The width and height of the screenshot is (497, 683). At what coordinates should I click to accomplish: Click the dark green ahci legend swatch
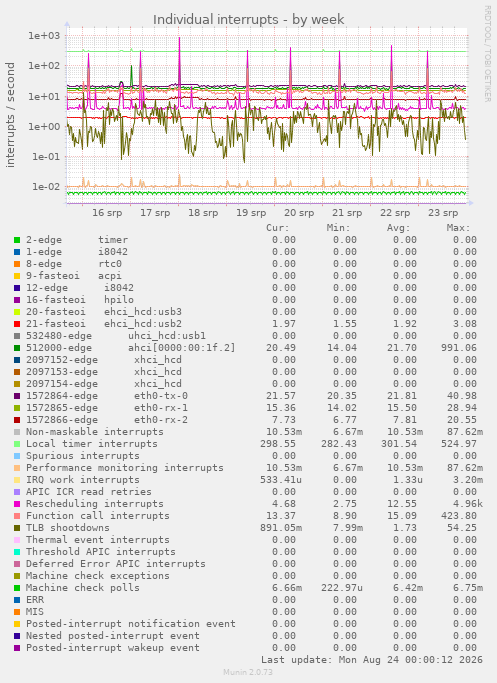tap(17, 348)
